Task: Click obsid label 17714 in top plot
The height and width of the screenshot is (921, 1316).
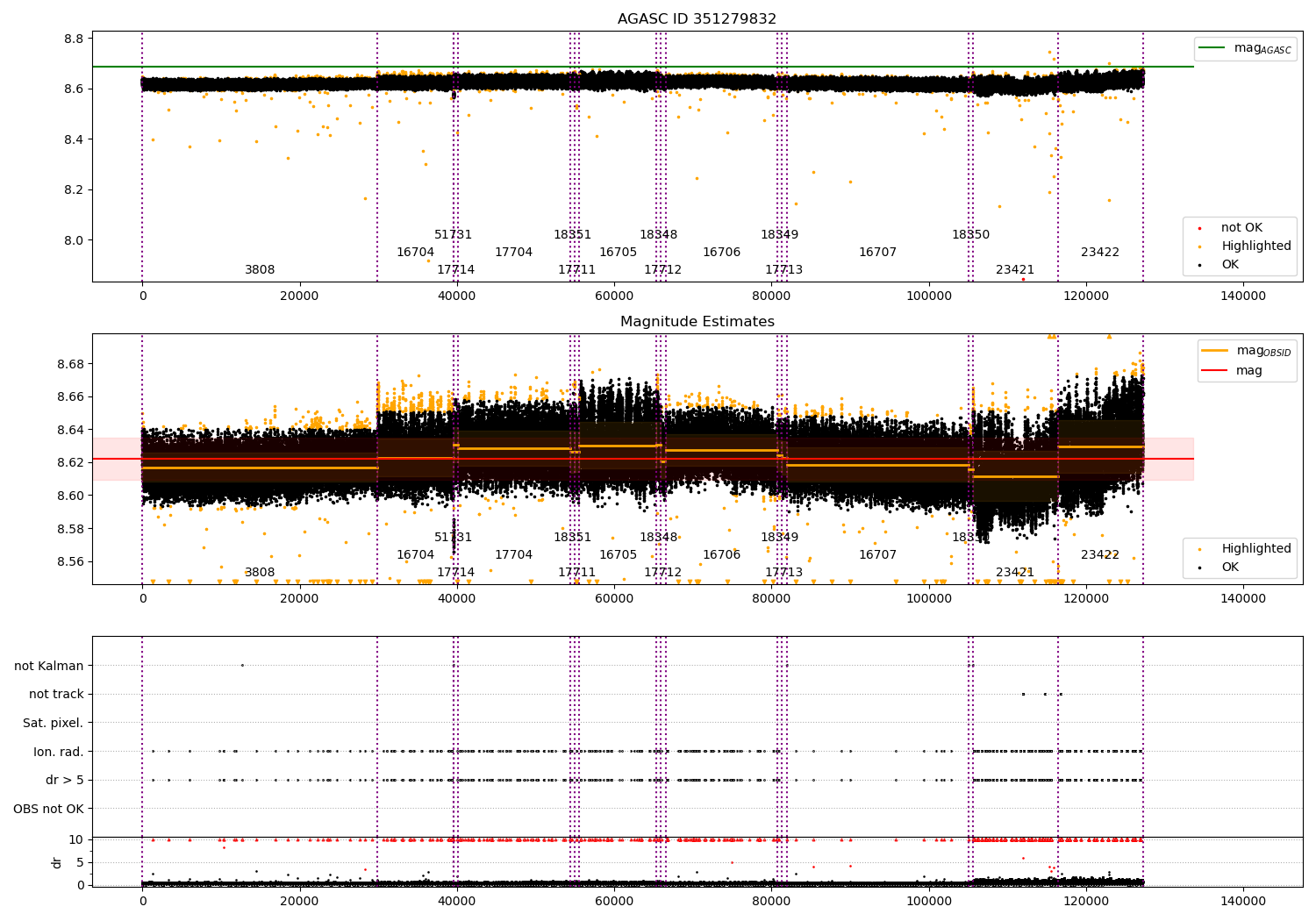Action: point(456,270)
